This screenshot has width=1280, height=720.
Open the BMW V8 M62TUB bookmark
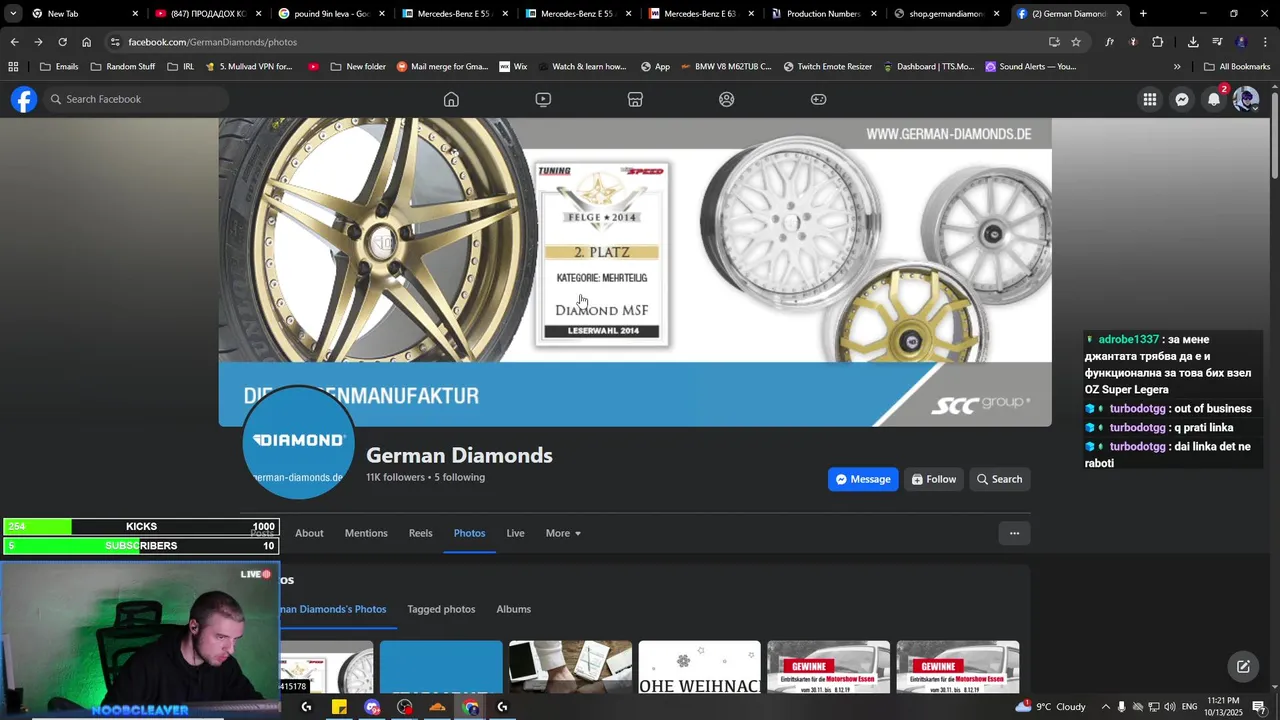726,67
